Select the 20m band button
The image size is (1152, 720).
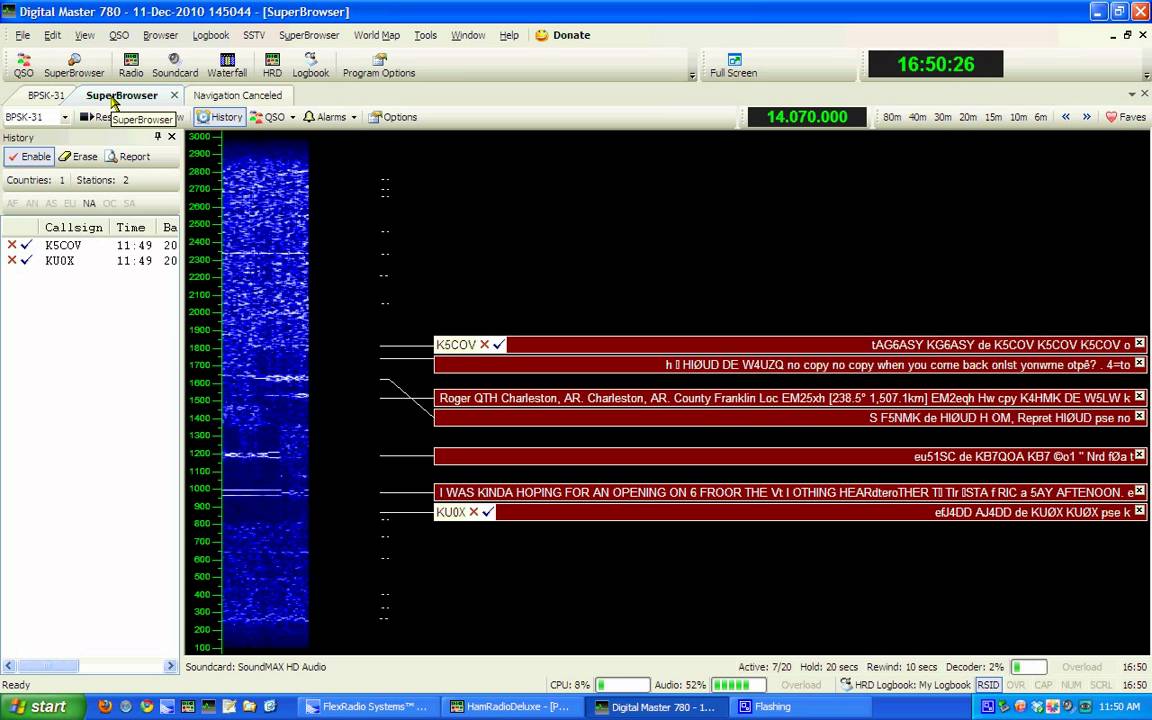pos(968,117)
